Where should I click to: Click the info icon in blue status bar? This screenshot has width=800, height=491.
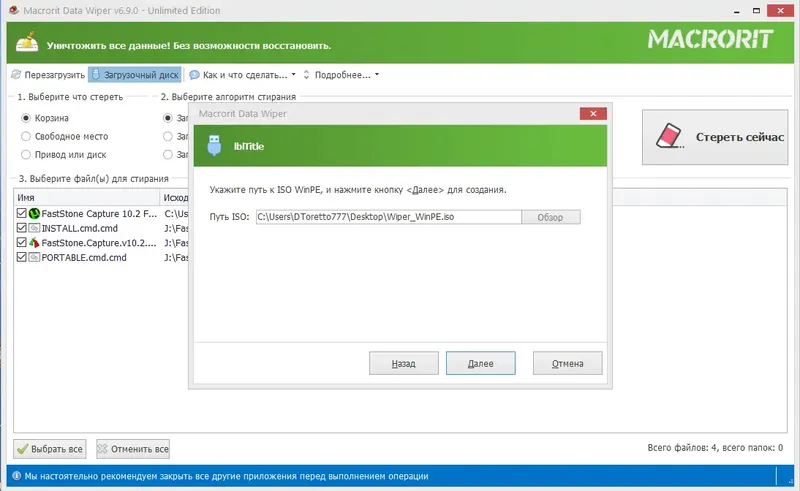pos(16,476)
